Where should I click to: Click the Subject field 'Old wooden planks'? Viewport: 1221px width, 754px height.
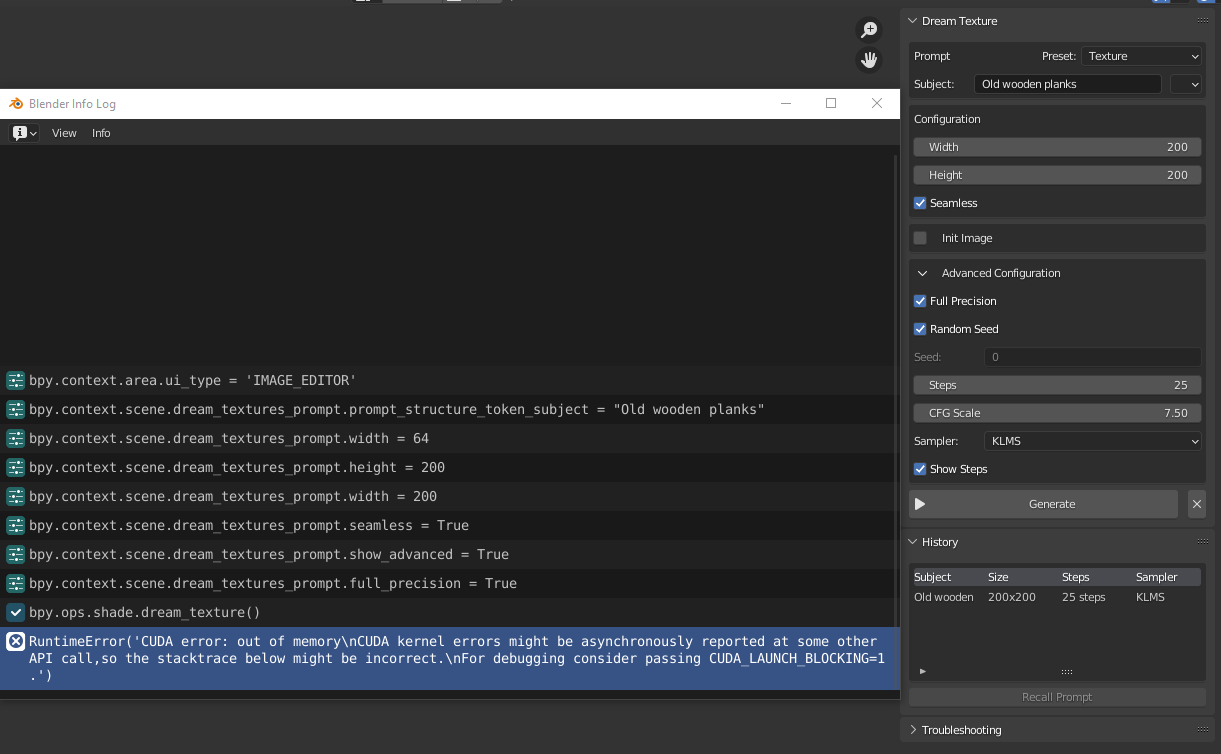[x=1067, y=84]
